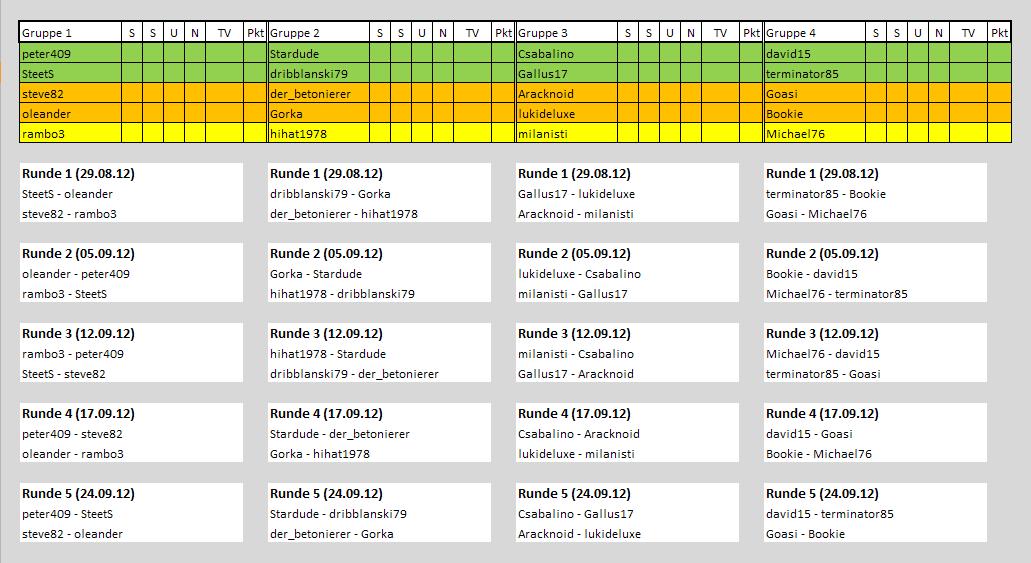Select the Stardude cell in Gruppe 2 table
1031x563 pixels.
tap(318, 53)
